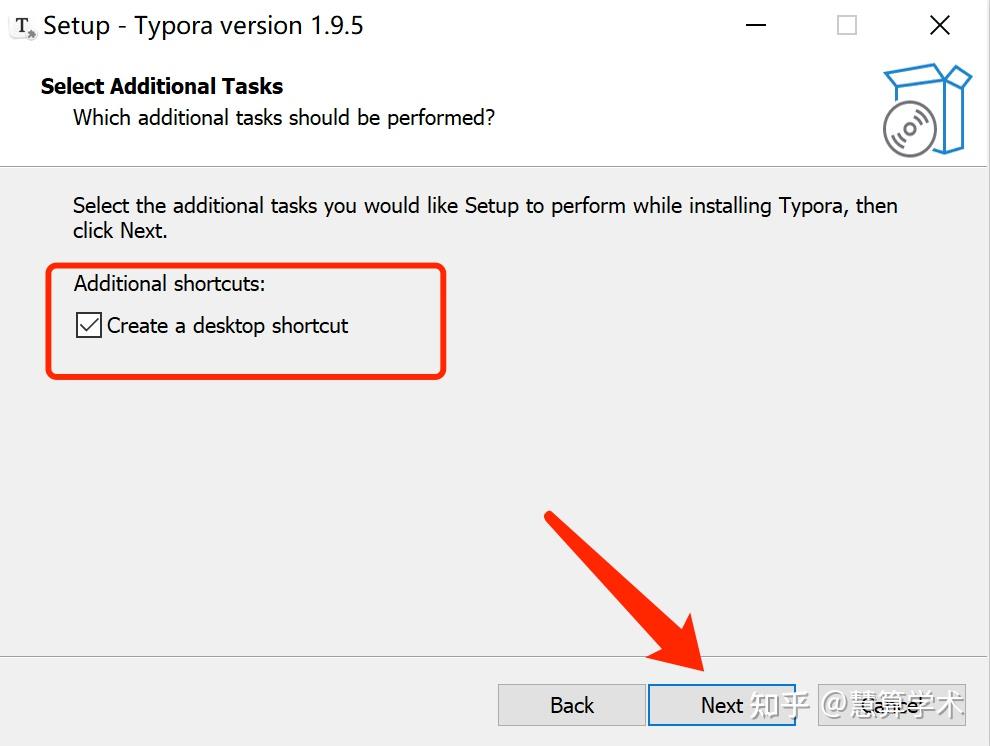Click the 'Select Additional Tasks' heading

click(x=162, y=86)
